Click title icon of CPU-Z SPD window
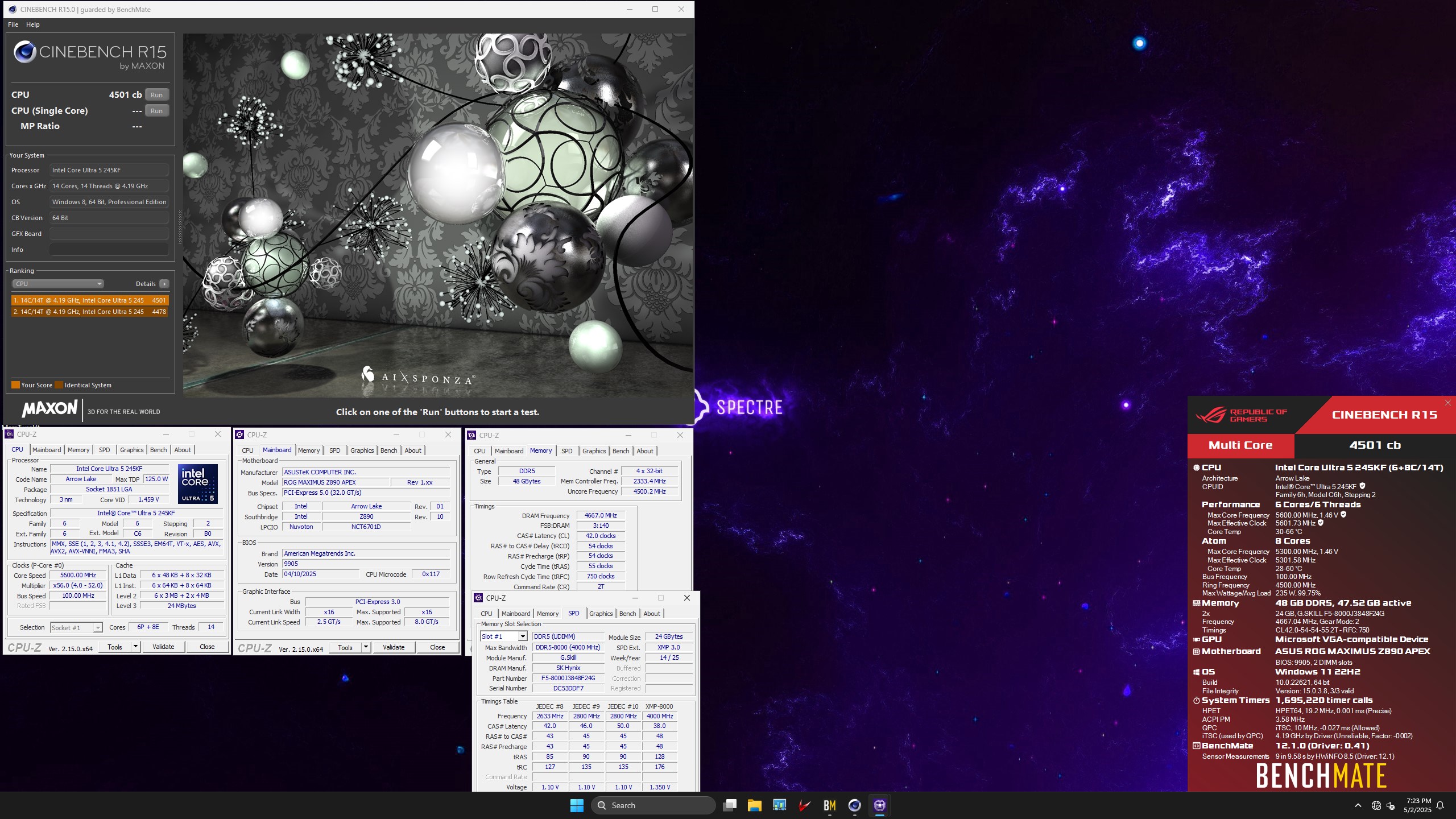Viewport: 1456px width, 819px height. (479, 598)
